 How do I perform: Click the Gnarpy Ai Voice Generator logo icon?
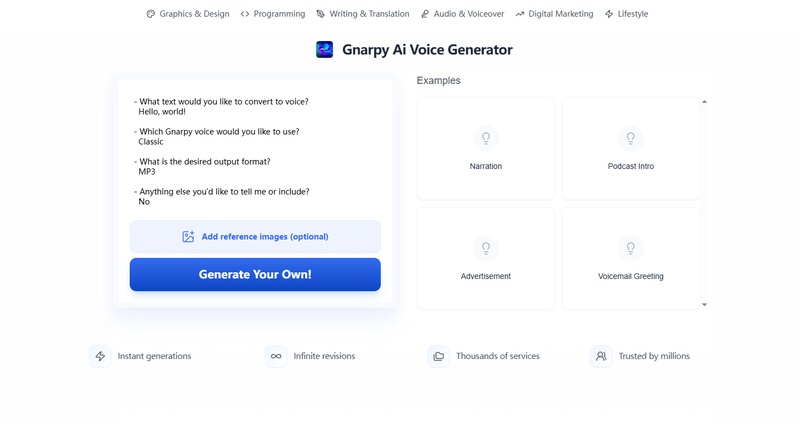[324, 49]
